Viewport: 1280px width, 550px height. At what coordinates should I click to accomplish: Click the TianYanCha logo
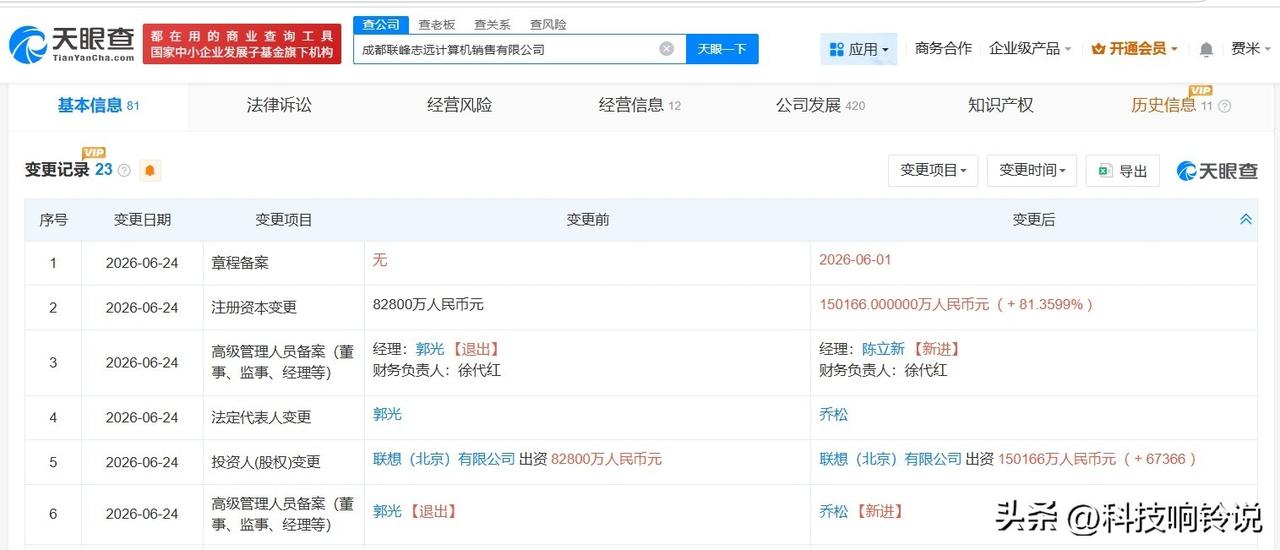click(x=71, y=44)
